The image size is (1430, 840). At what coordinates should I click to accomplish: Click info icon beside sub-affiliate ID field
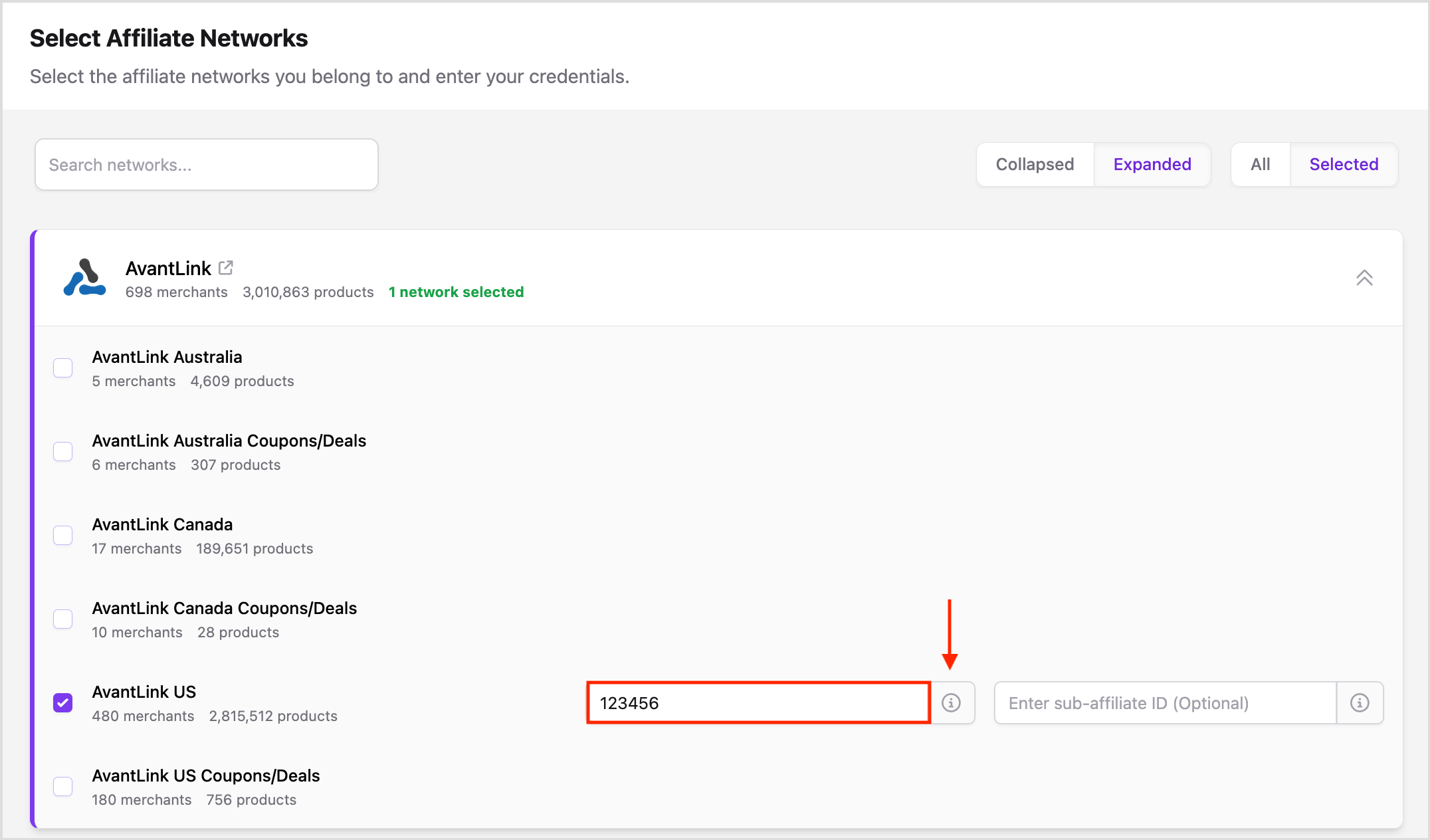pyautogui.click(x=1360, y=702)
